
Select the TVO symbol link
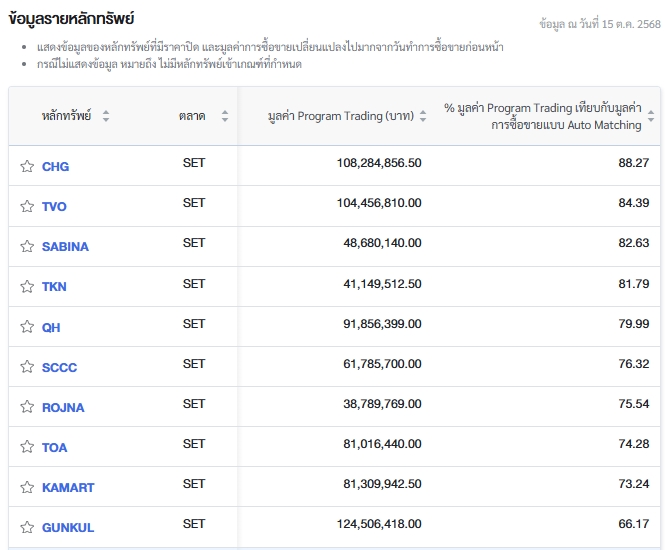(x=54, y=207)
